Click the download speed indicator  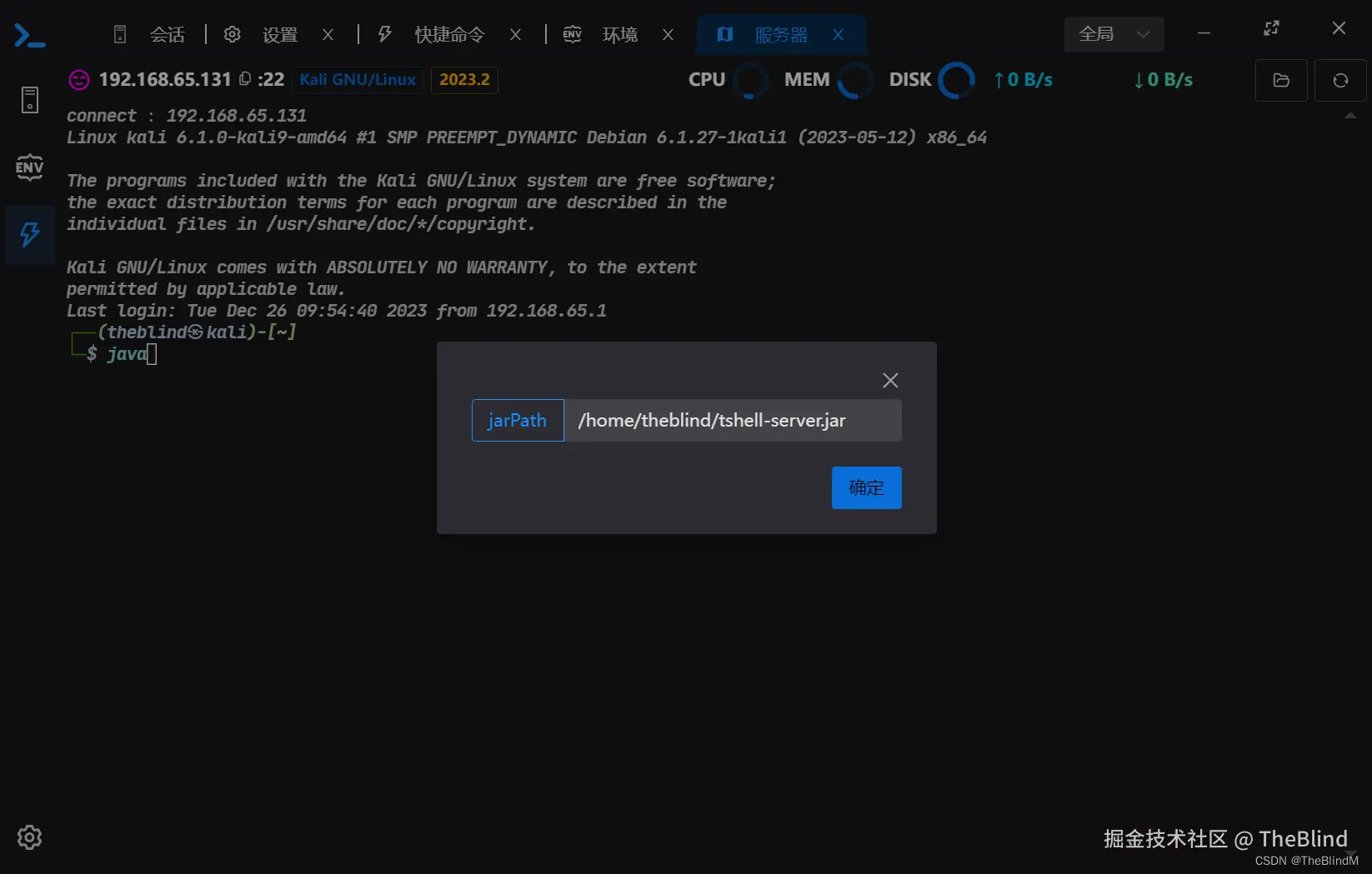1164,80
